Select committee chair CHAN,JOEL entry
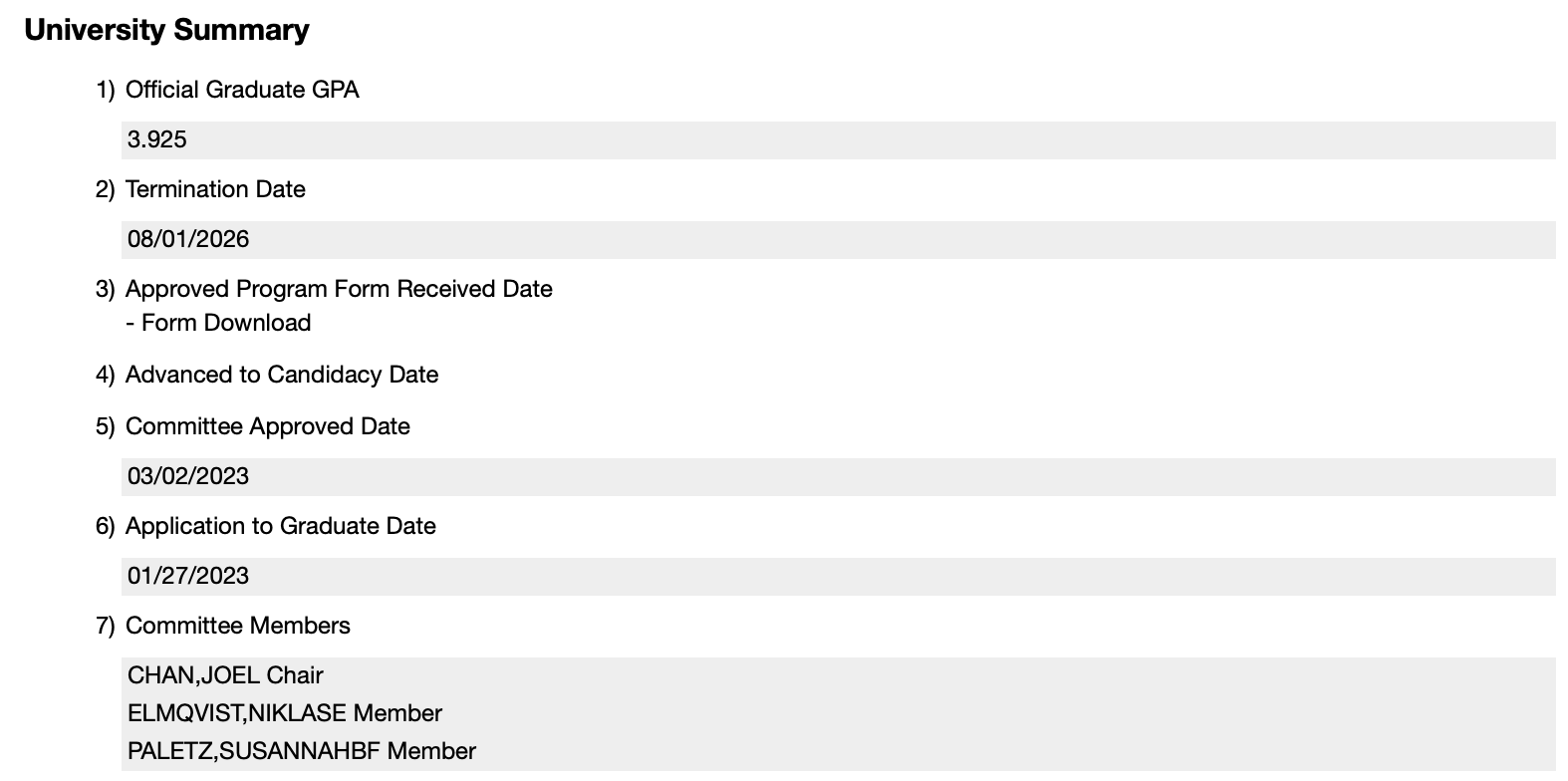This screenshot has height=781, width=1568. click(x=225, y=675)
